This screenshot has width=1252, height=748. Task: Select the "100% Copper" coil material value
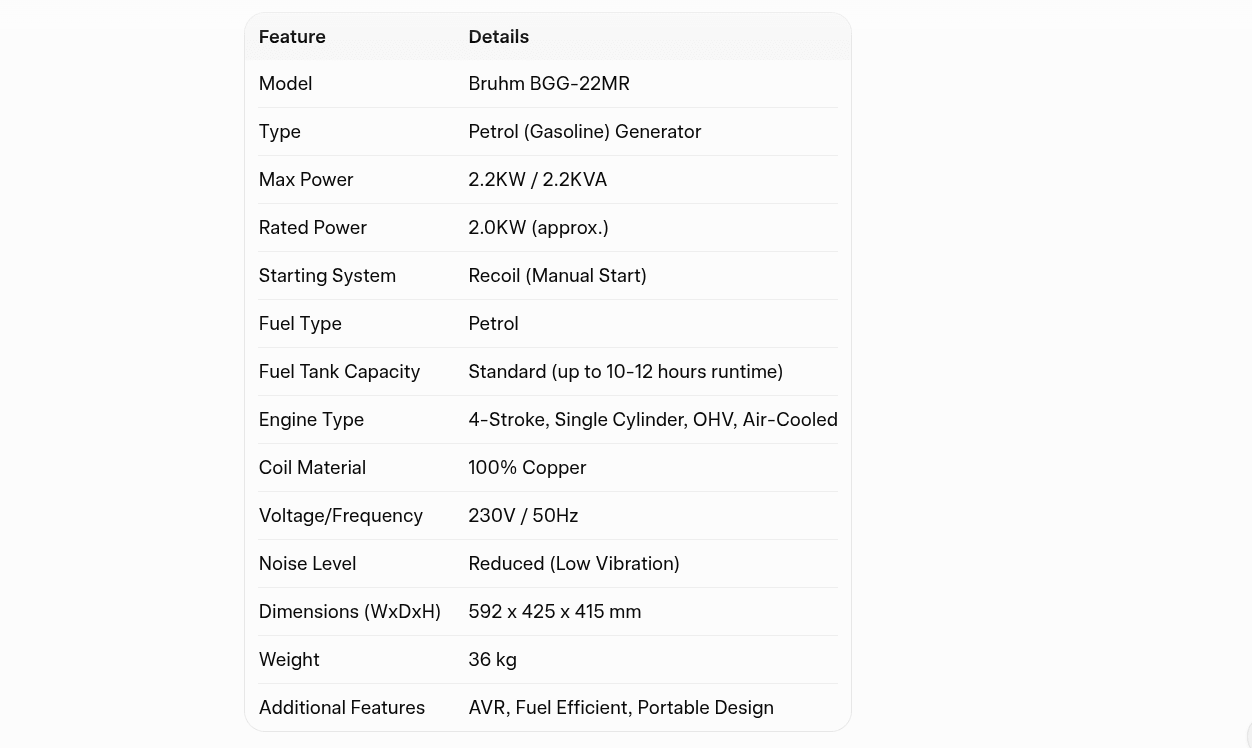click(x=527, y=468)
